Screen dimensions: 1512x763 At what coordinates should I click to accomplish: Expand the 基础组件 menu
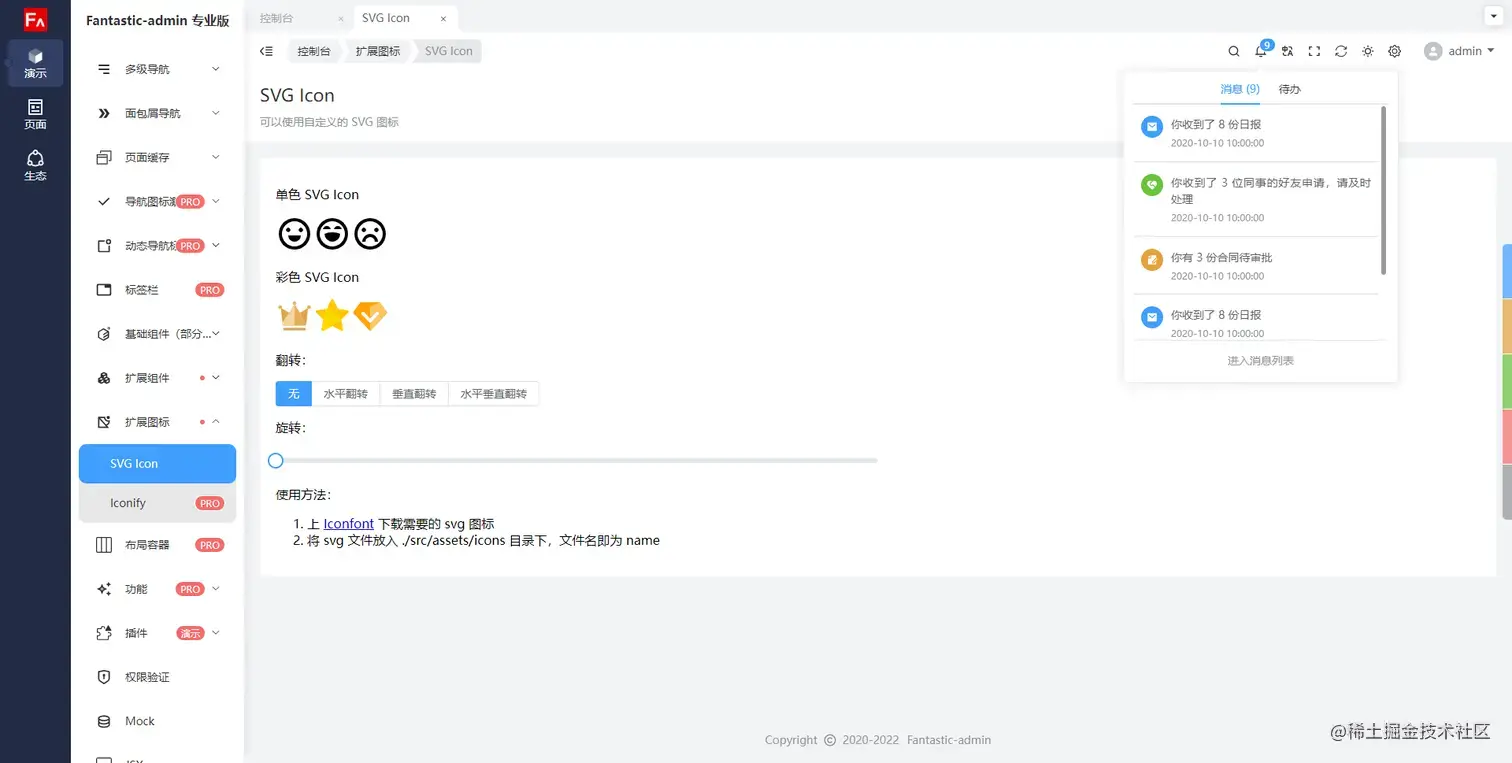point(158,334)
